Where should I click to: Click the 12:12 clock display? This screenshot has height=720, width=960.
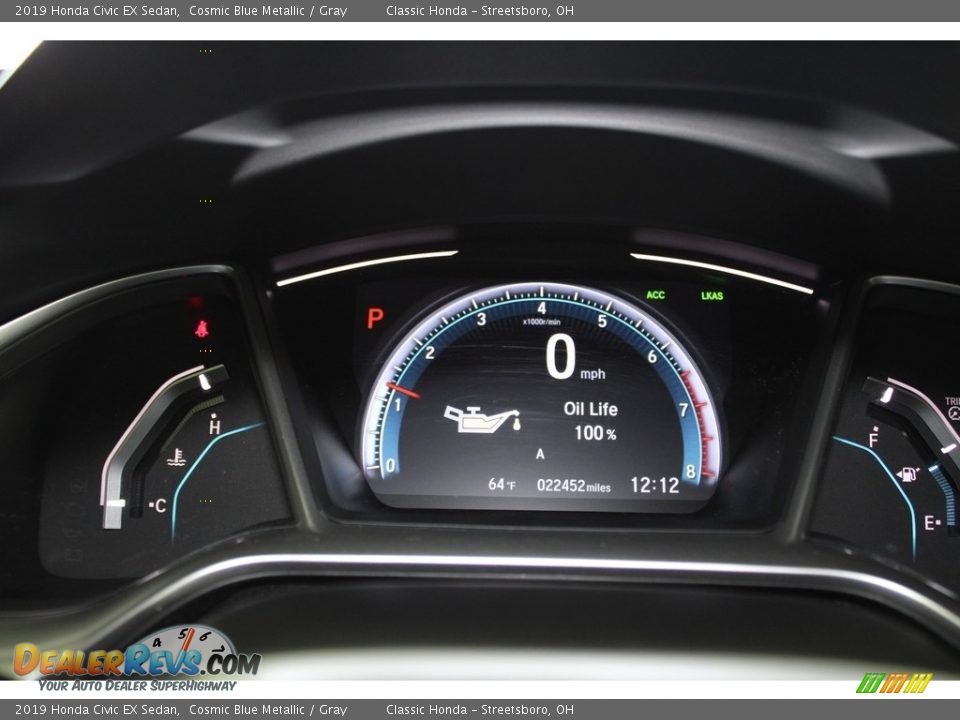[x=655, y=486]
